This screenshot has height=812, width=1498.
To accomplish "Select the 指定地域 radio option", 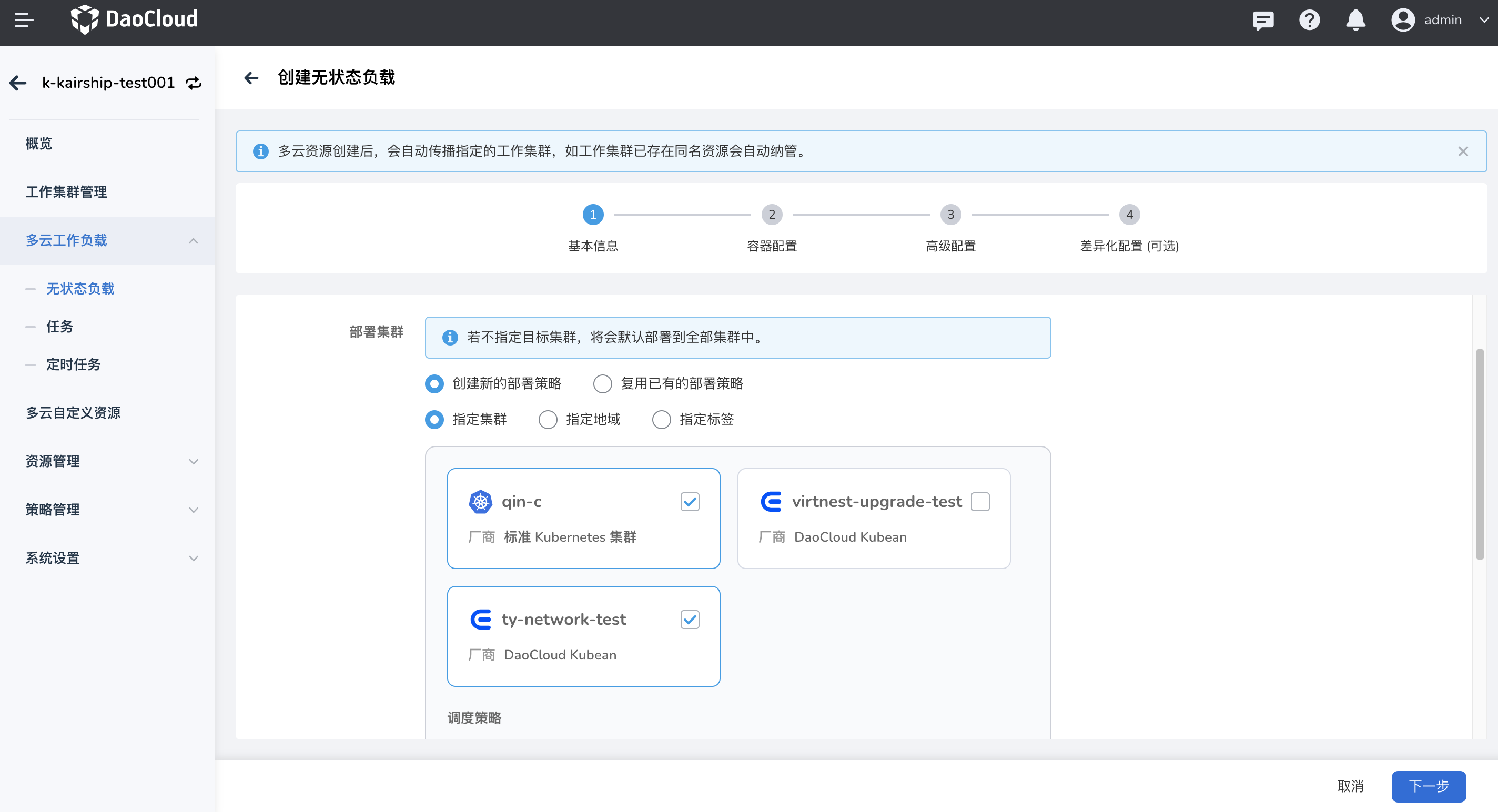I will pos(548,420).
